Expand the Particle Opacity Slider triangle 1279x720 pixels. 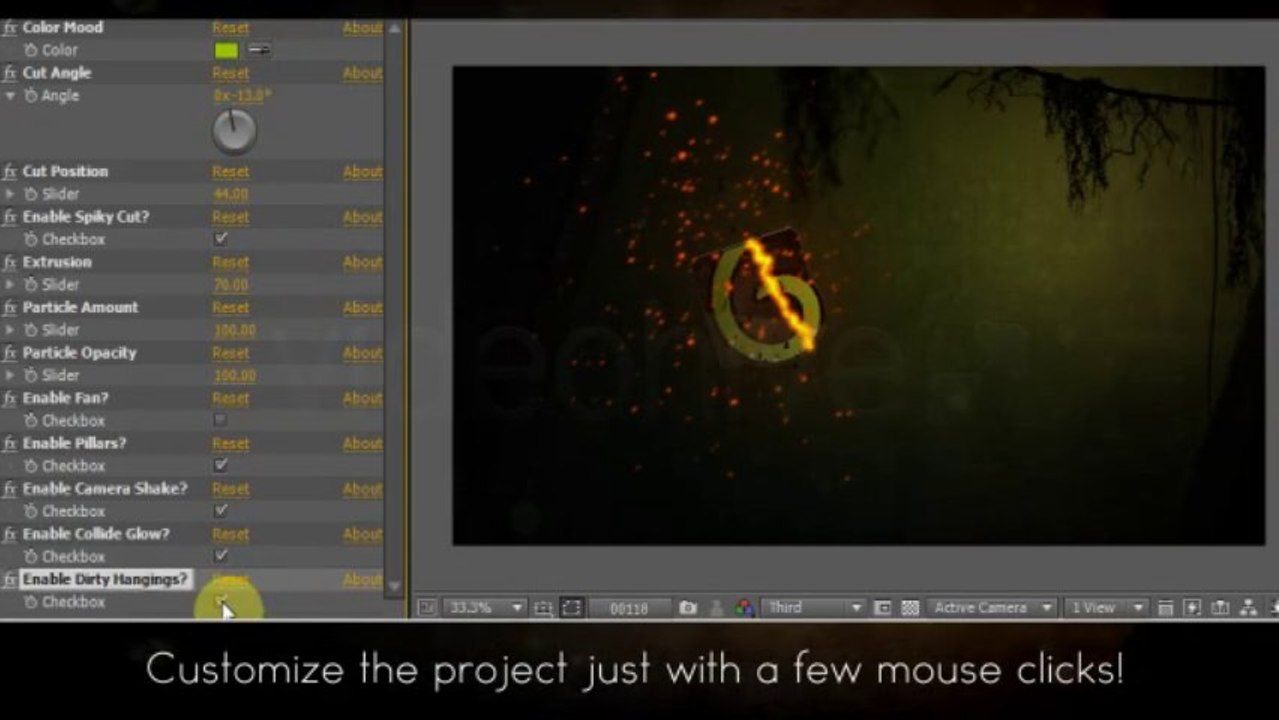[10, 375]
